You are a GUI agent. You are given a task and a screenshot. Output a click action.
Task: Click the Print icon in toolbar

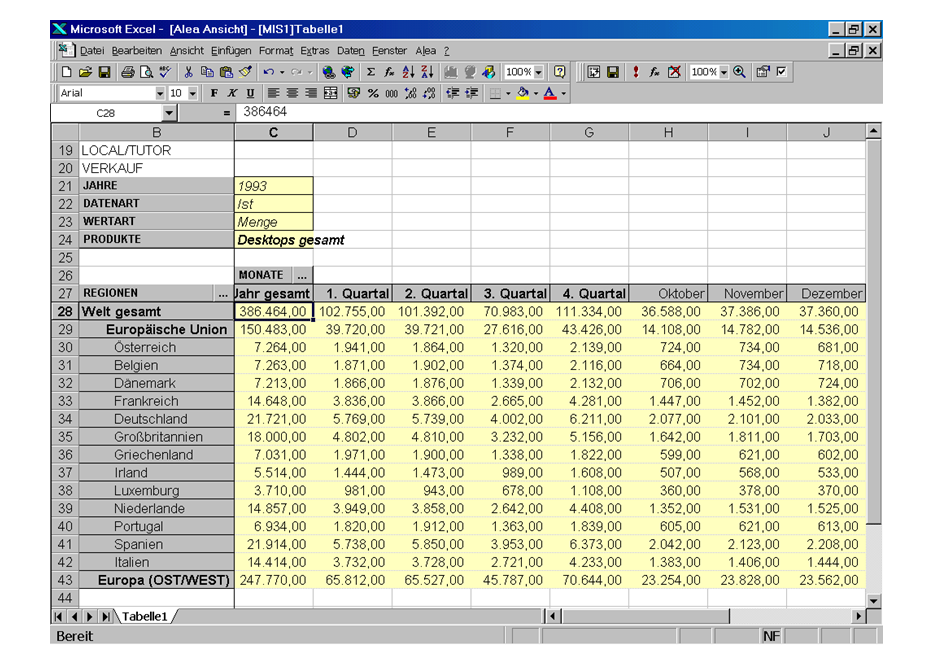(128, 72)
